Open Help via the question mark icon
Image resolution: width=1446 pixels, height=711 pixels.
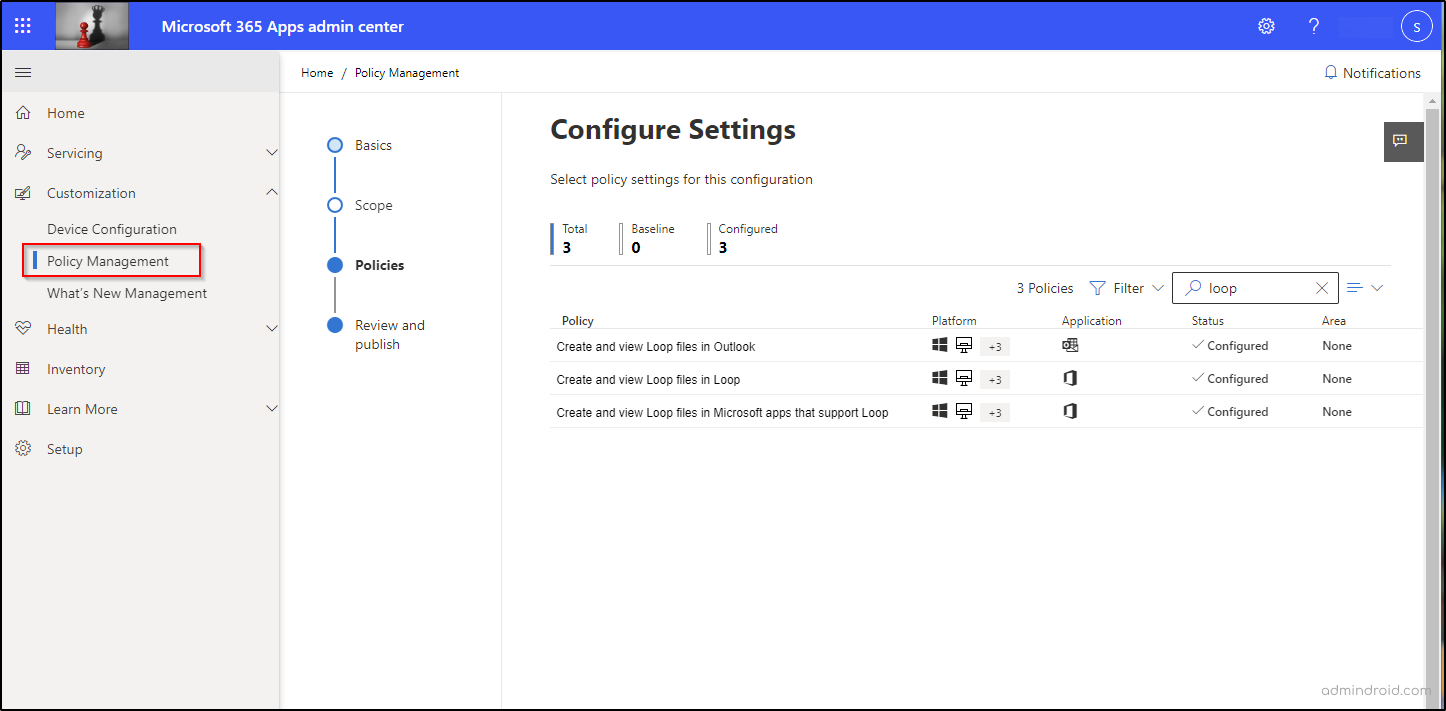tap(1313, 26)
